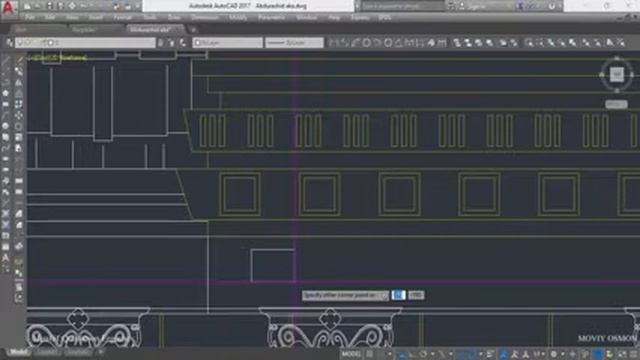Viewport: 640px width, 360px height.
Task: Click Make Object's Layer Current icon
Action: [161, 42]
